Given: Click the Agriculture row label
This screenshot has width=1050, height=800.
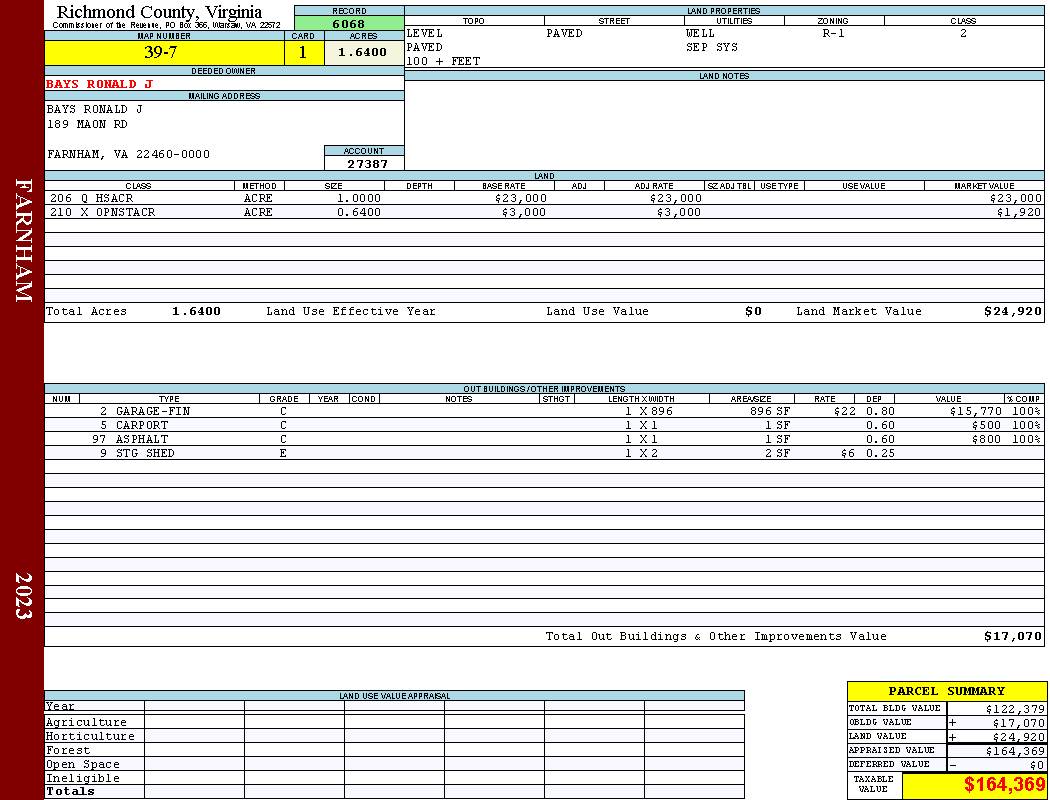Looking at the screenshot, I should tap(86, 722).
